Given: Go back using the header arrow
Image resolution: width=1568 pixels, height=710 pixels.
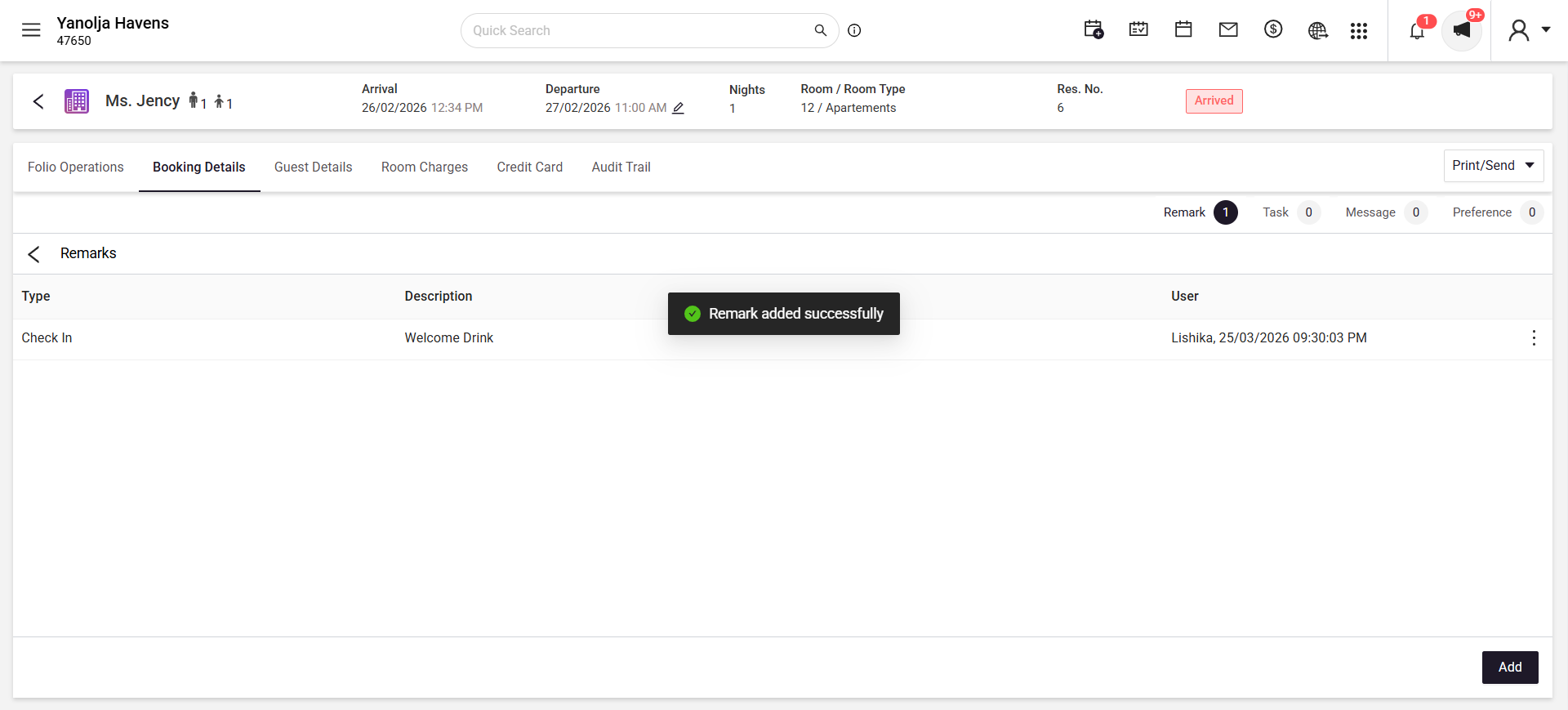Looking at the screenshot, I should tap(38, 101).
